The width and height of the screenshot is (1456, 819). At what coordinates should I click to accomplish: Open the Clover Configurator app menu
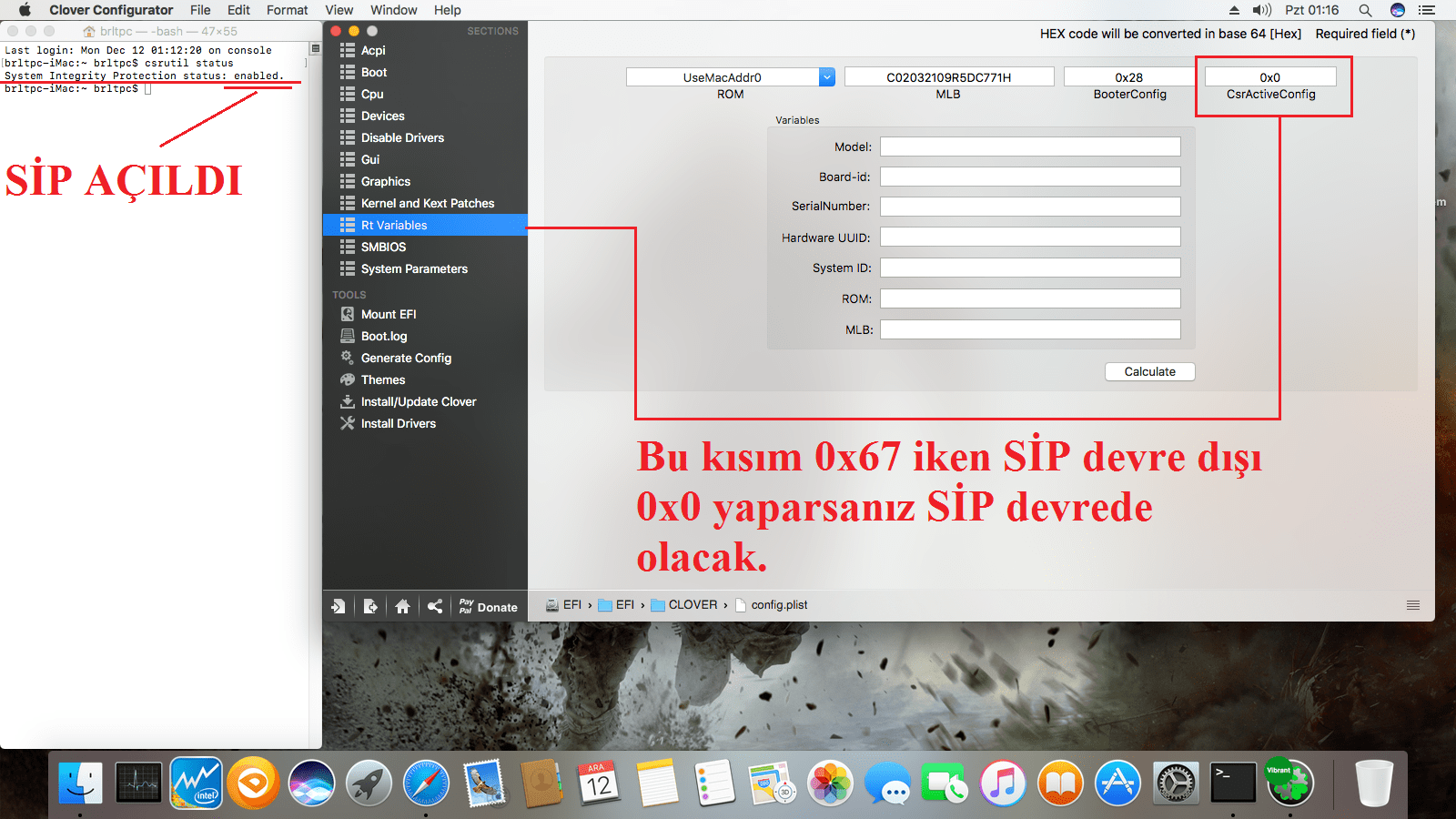111,10
